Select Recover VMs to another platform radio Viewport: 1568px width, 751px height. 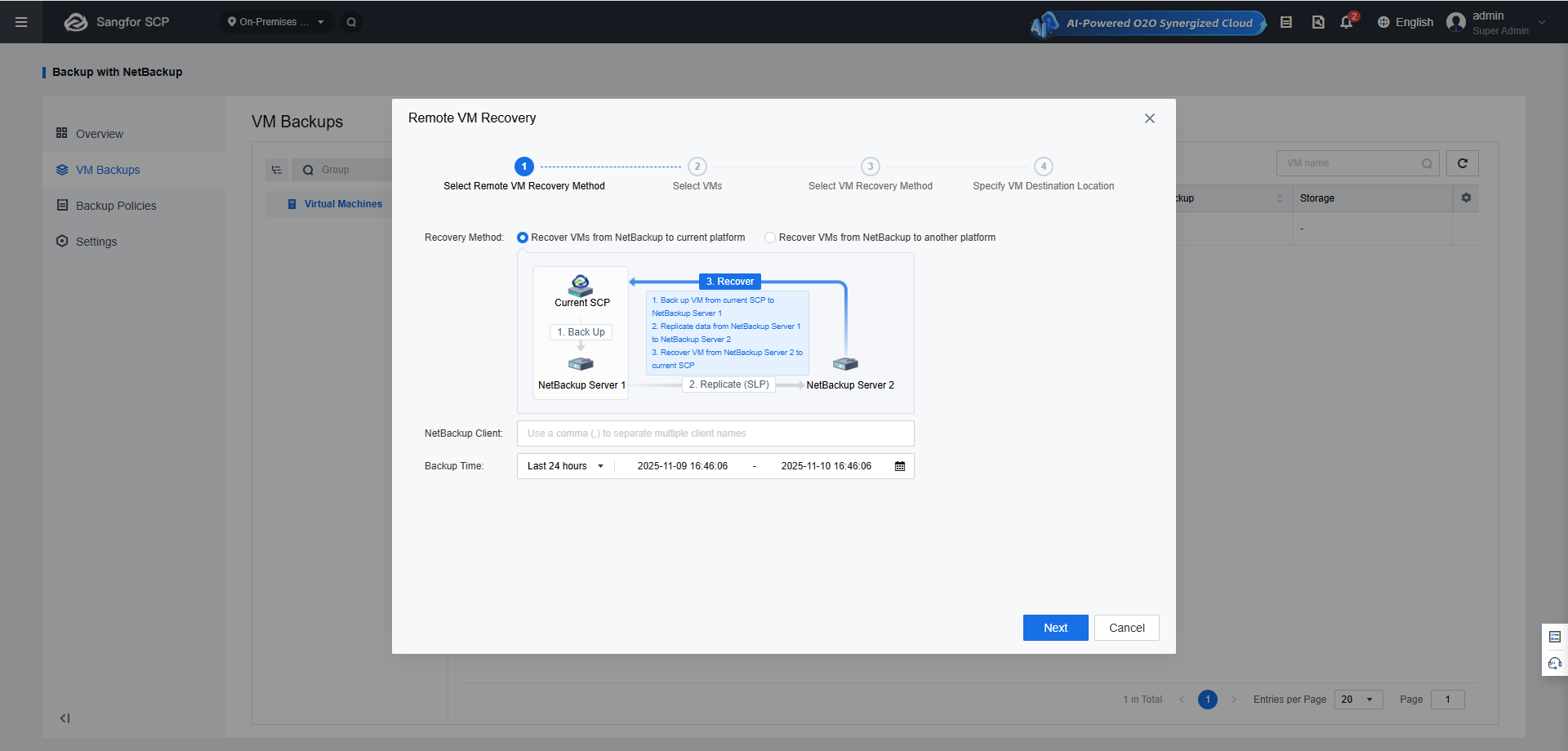770,238
